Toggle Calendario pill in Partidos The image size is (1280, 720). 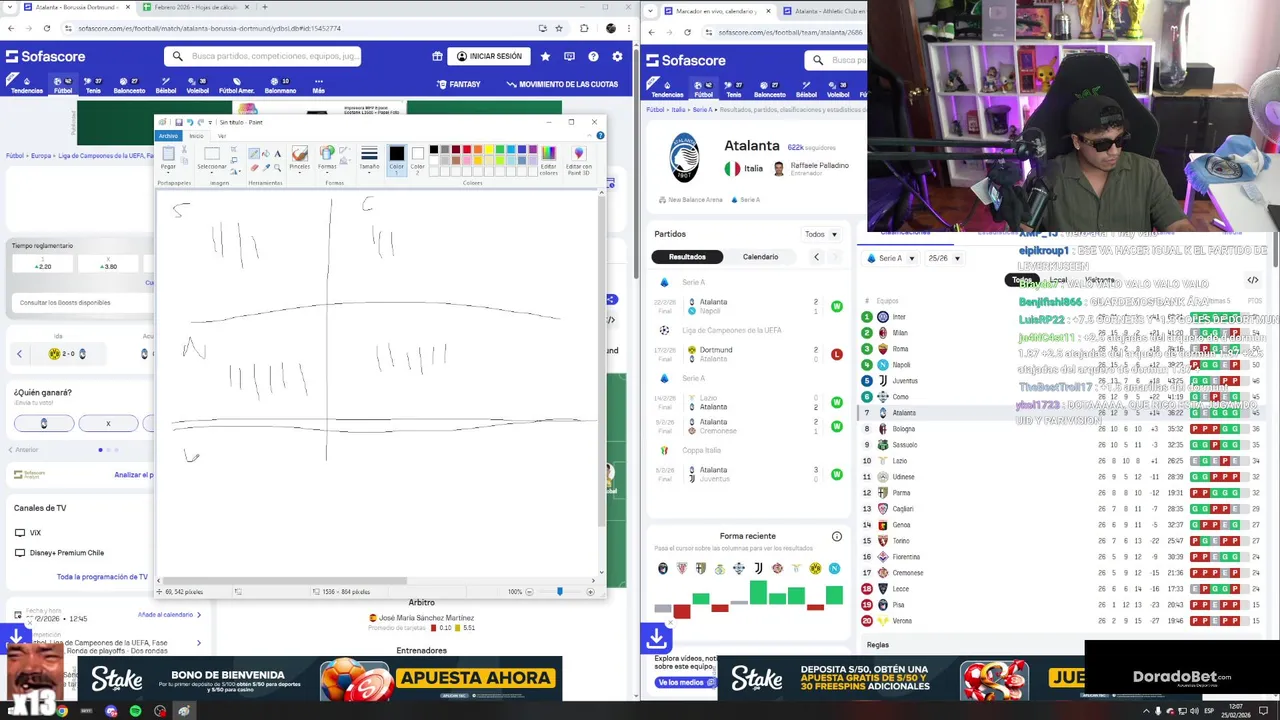coord(760,257)
